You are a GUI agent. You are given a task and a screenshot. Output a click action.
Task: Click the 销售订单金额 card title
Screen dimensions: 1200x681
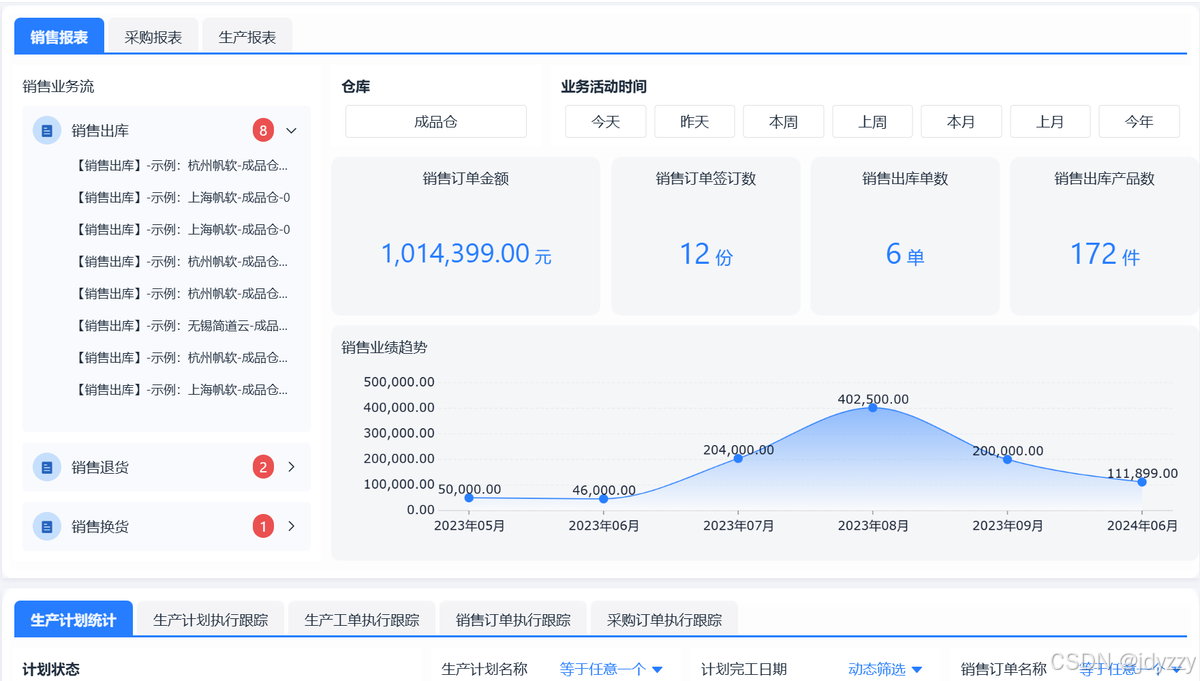[466, 179]
